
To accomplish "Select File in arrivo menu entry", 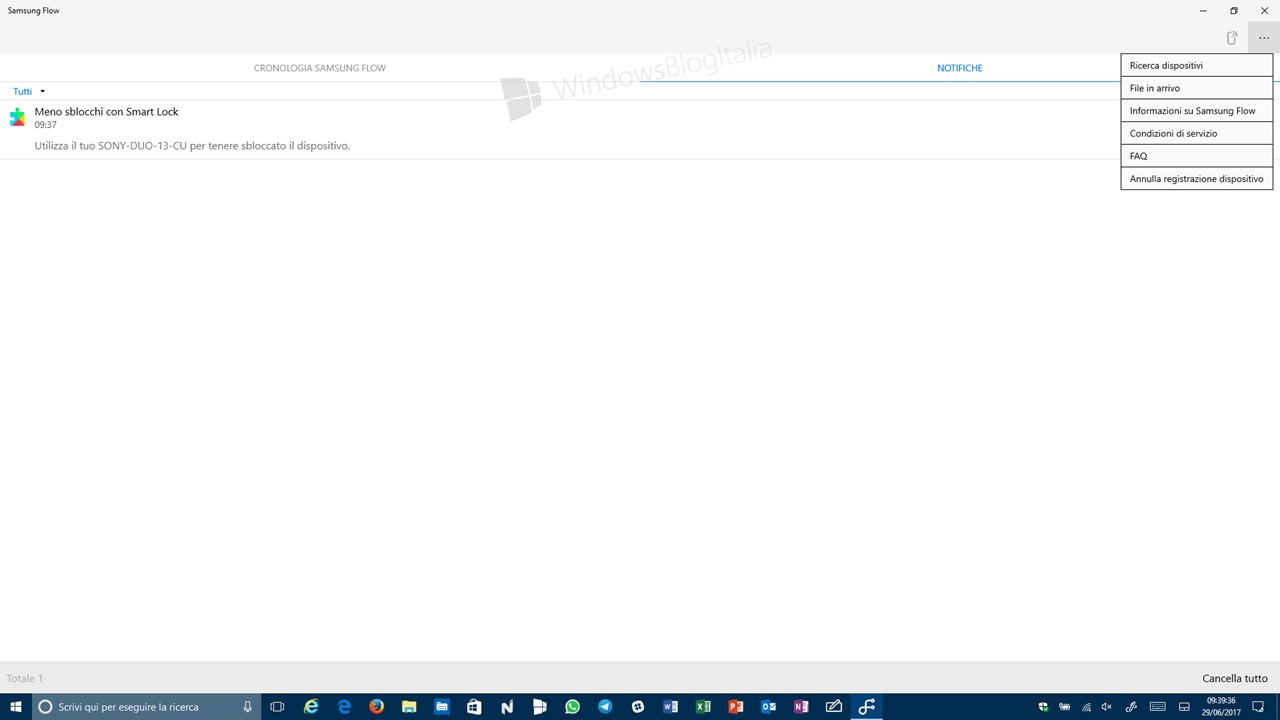I will coord(1197,88).
